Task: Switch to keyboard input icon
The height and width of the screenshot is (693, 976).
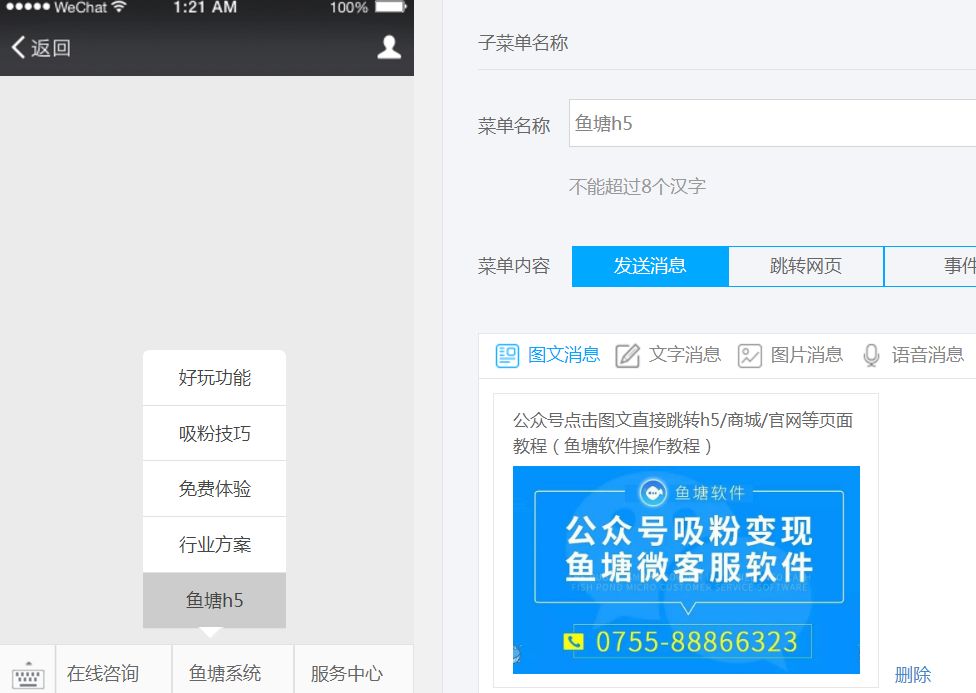Action: coord(28,675)
